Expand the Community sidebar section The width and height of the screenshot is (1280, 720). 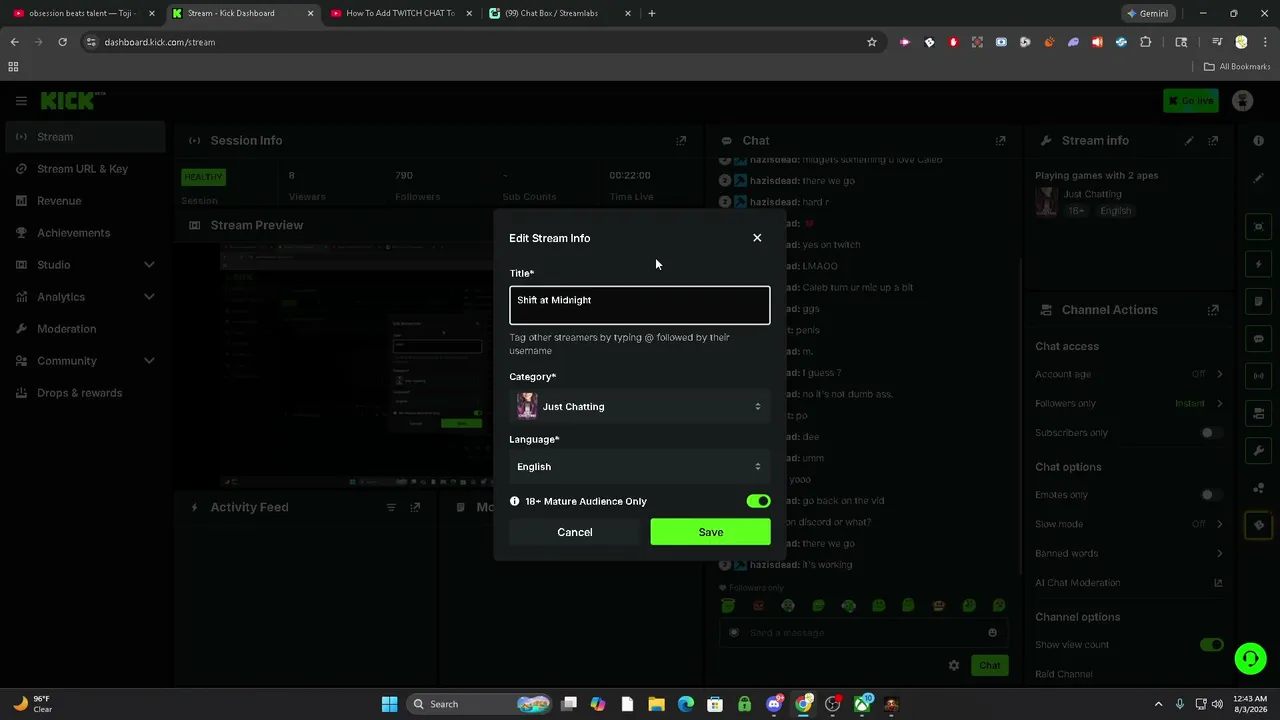(85, 361)
